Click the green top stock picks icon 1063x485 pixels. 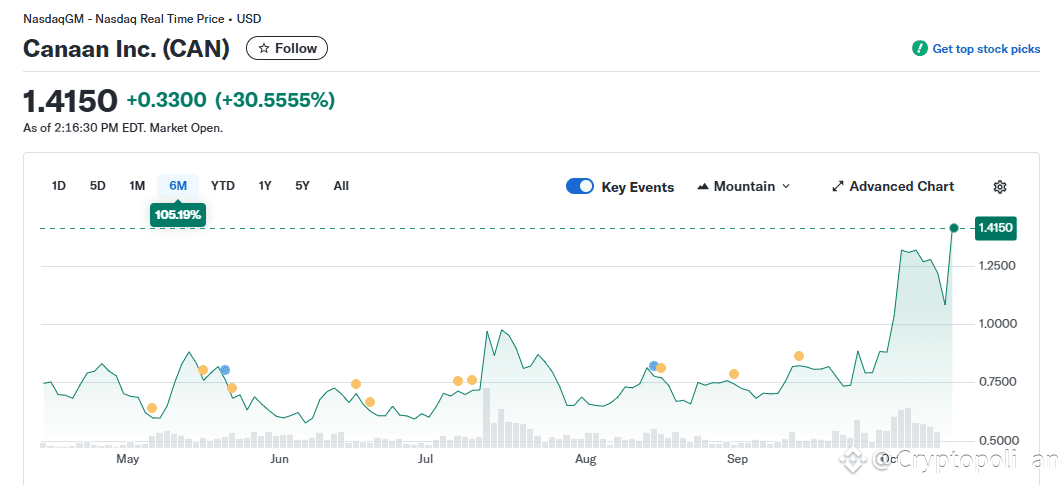pos(919,49)
